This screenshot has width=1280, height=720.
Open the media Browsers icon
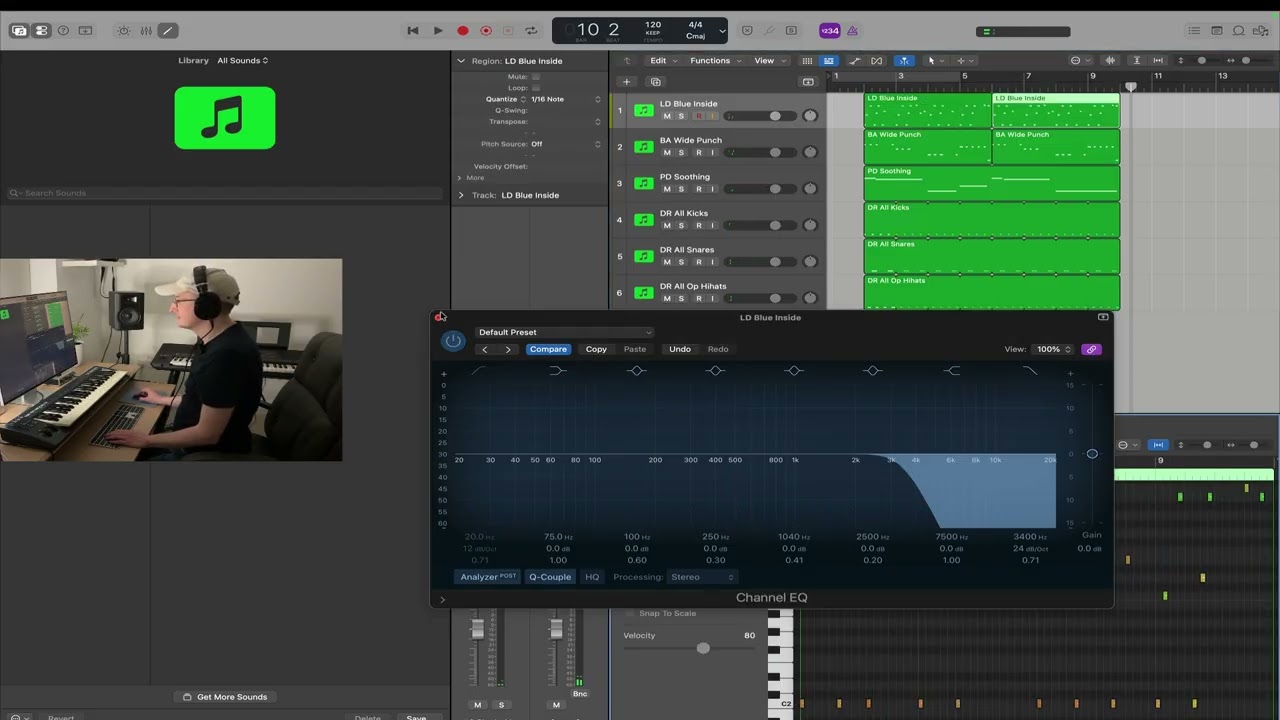point(1263,31)
